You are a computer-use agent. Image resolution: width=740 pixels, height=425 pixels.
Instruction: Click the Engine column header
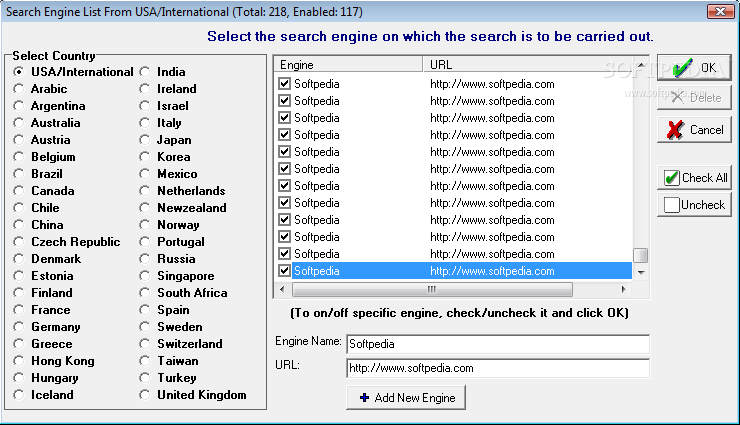348,65
